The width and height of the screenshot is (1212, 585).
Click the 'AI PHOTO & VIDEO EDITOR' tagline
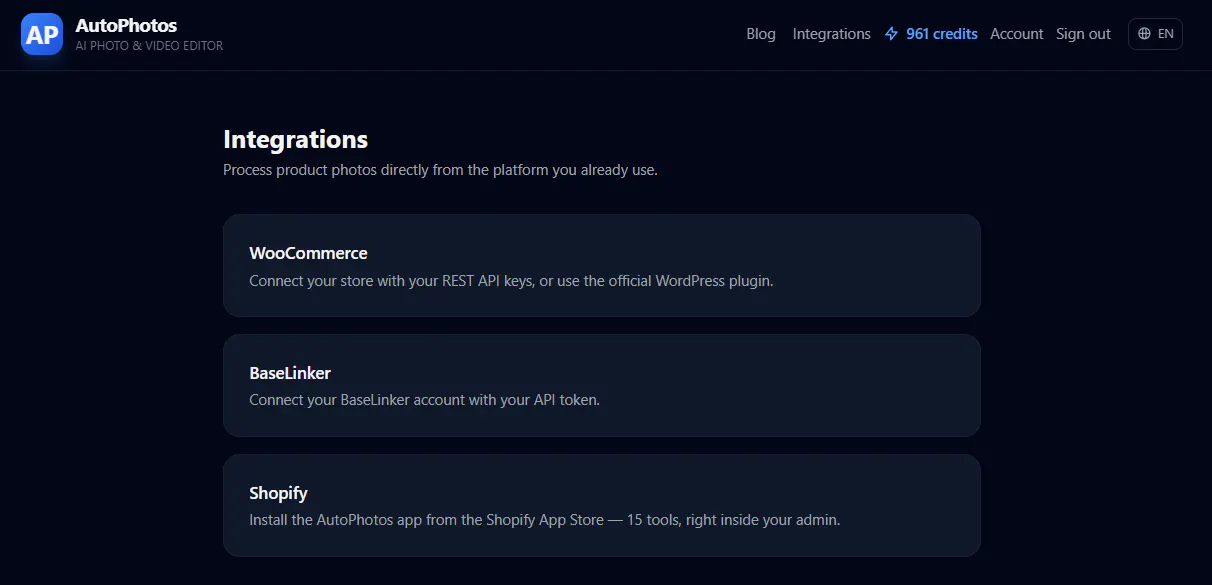coord(149,46)
